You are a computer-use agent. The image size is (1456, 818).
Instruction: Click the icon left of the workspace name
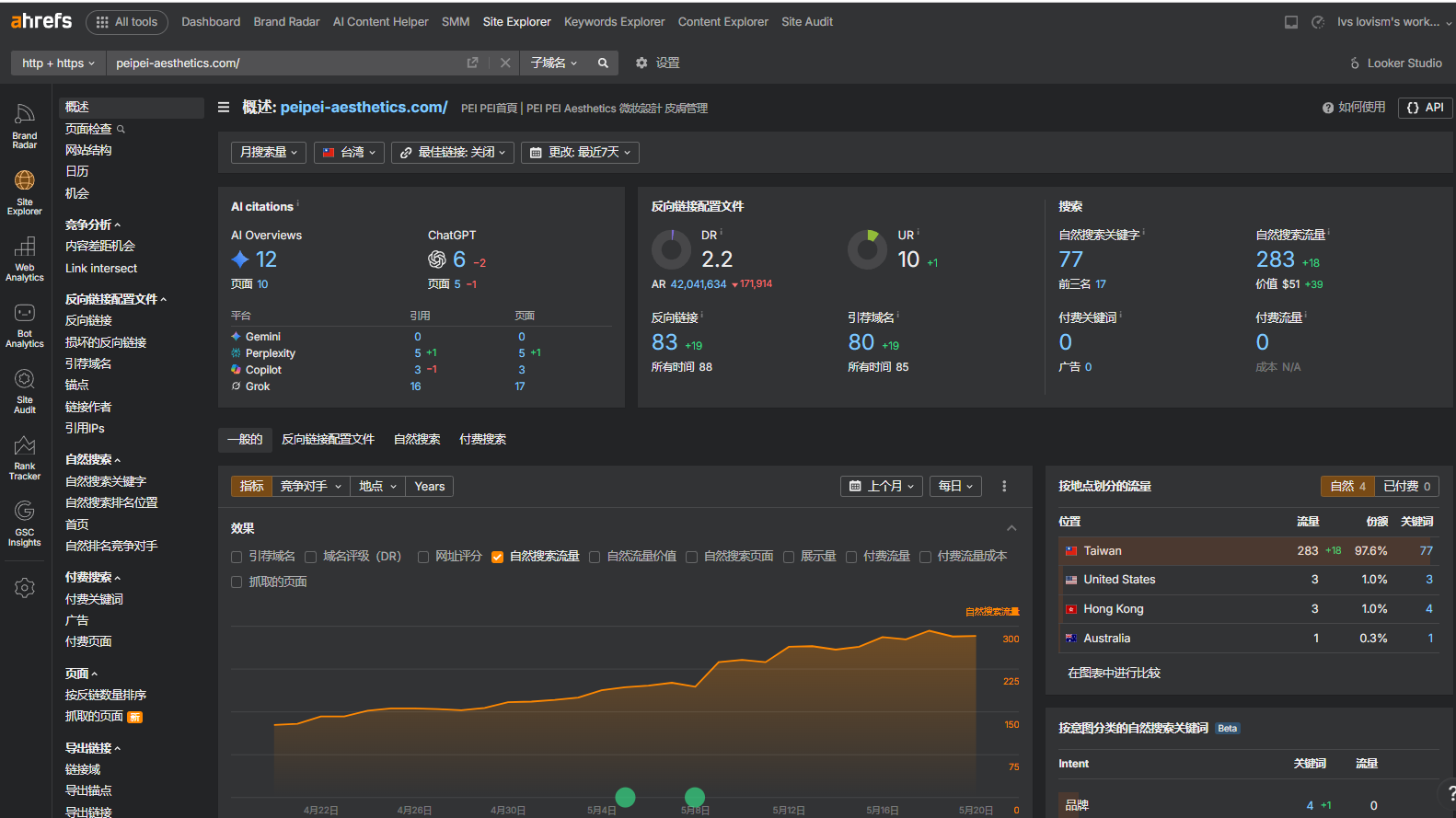[1318, 22]
